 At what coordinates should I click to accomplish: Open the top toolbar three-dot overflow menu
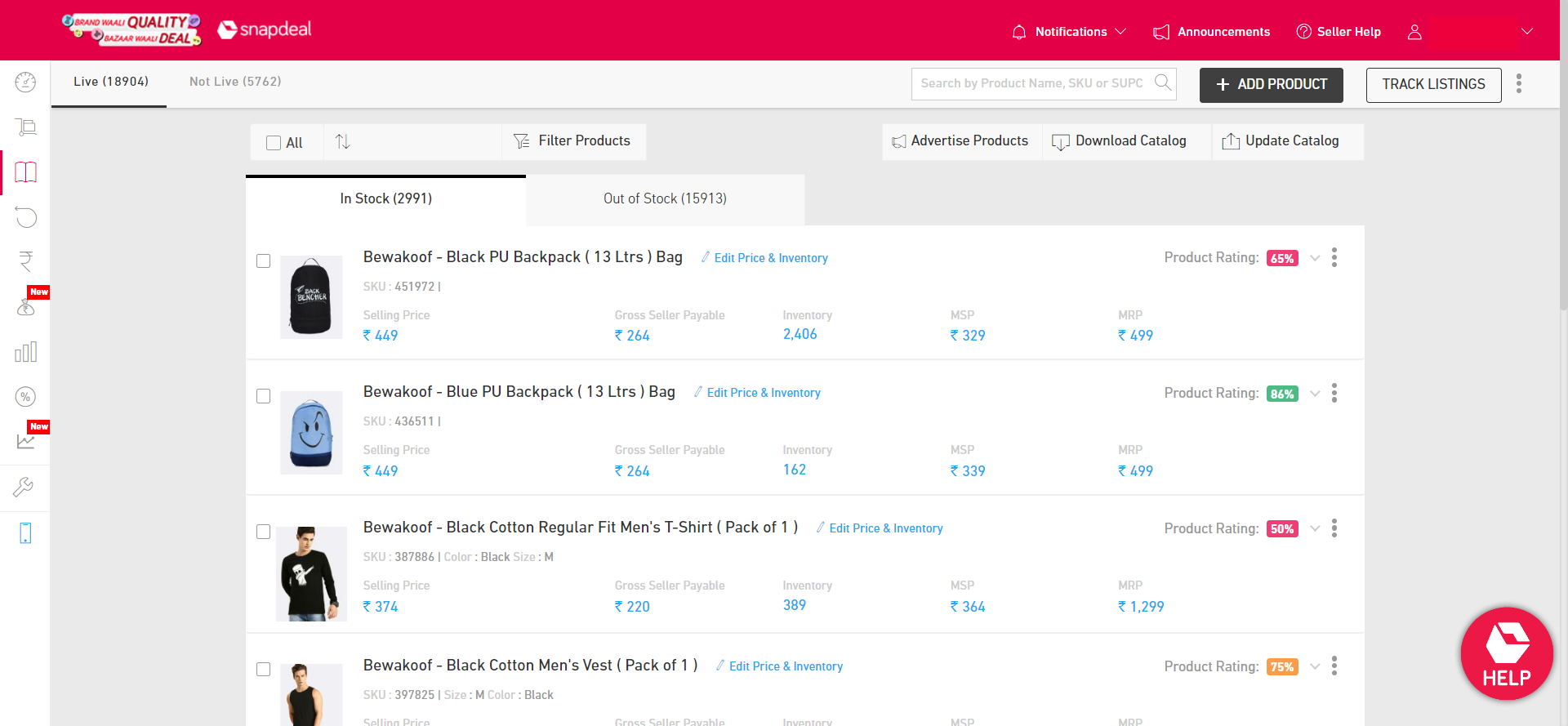pos(1519,83)
